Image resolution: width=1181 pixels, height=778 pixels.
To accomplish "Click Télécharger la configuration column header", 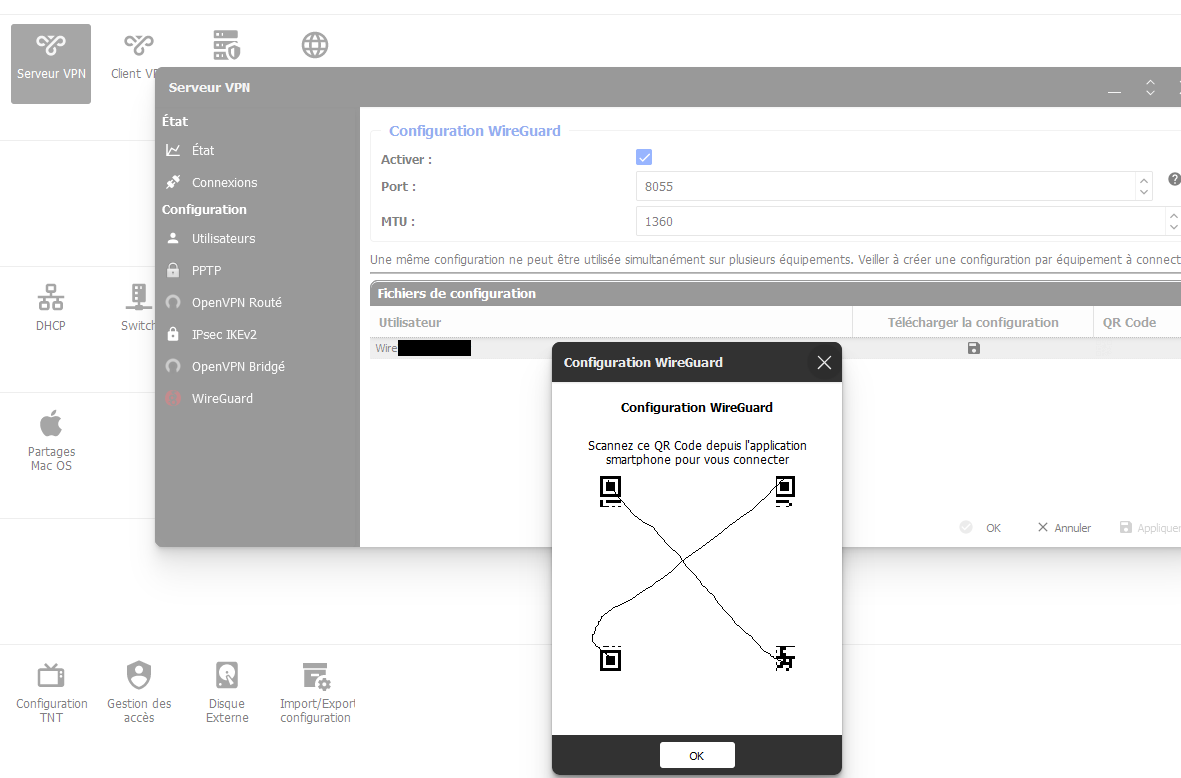I will 972,322.
